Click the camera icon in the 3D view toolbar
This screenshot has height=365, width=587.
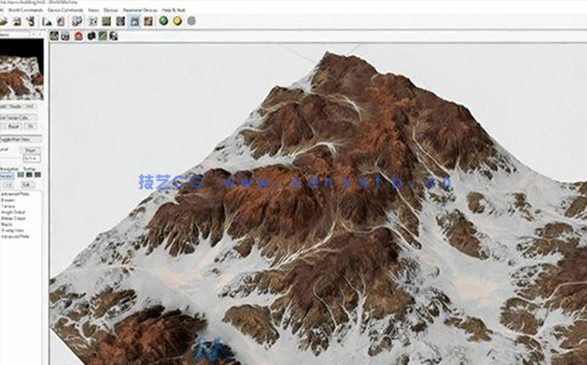66,36
